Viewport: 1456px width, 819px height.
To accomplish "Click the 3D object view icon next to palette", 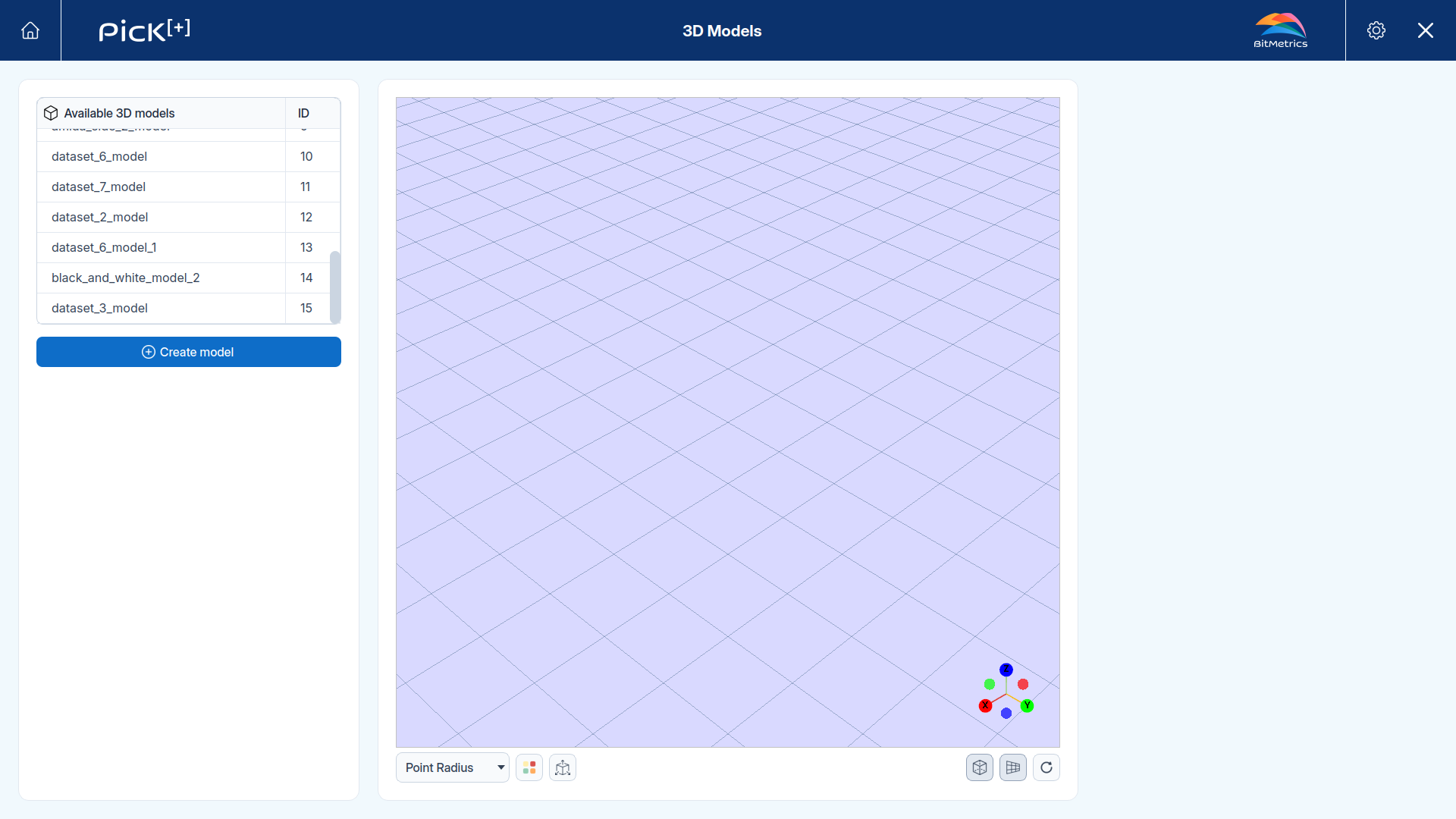I will point(563,767).
